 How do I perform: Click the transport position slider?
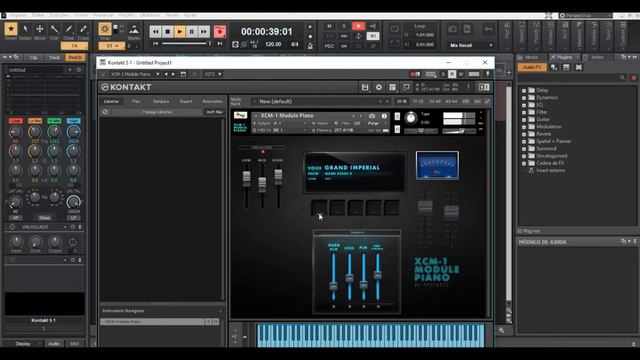click(x=187, y=43)
